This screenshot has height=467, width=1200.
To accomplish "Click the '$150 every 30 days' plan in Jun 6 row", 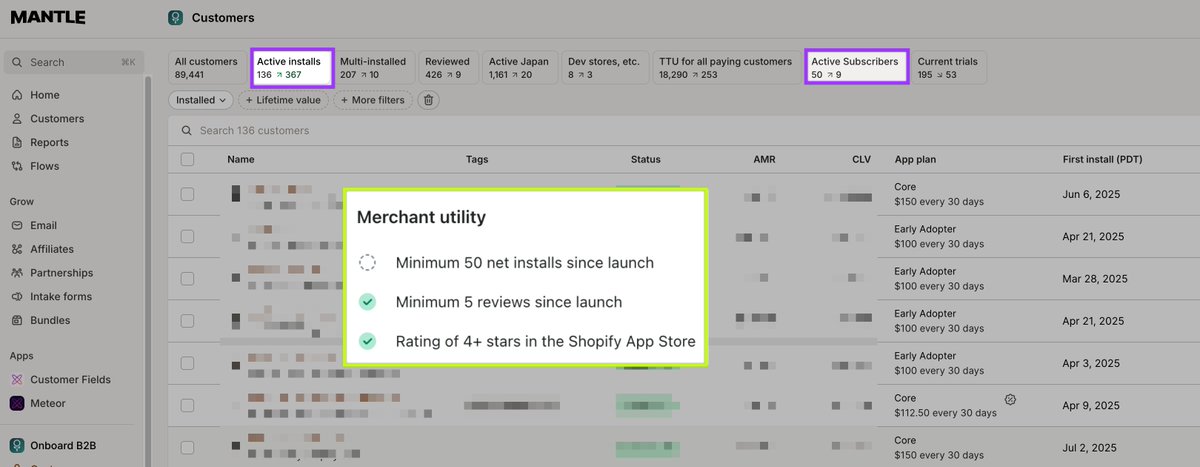I will (x=939, y=202).
